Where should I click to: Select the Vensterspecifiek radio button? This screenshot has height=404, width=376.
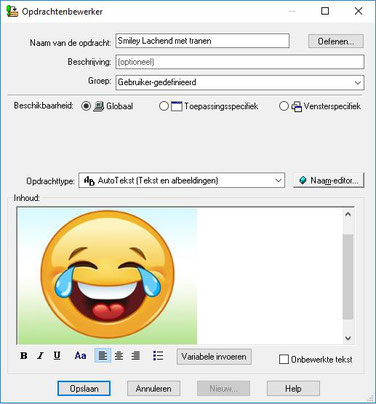[x=283, y=106]
